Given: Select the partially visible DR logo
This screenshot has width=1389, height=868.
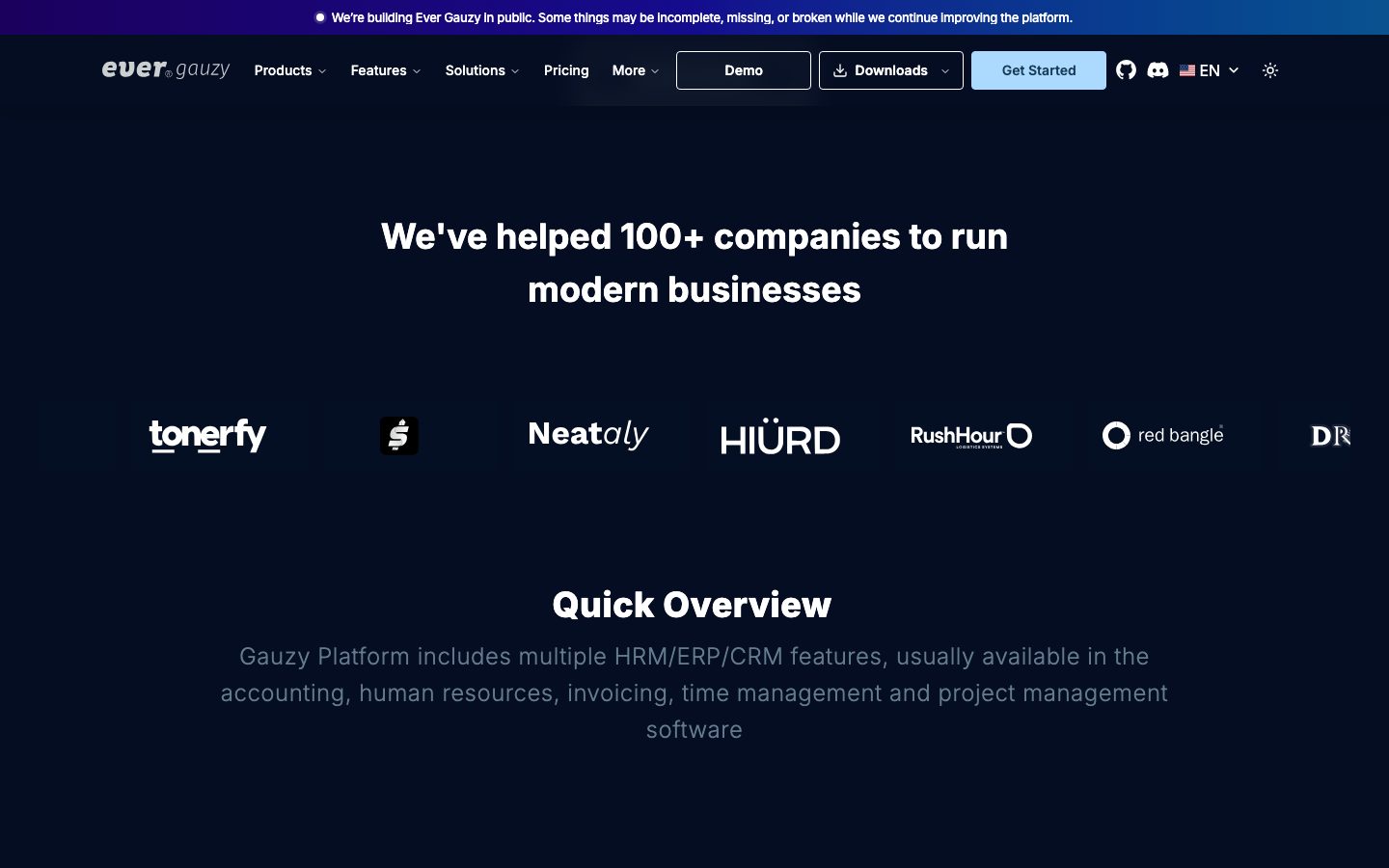Looking at the screenshot, I should [1330, 436].
